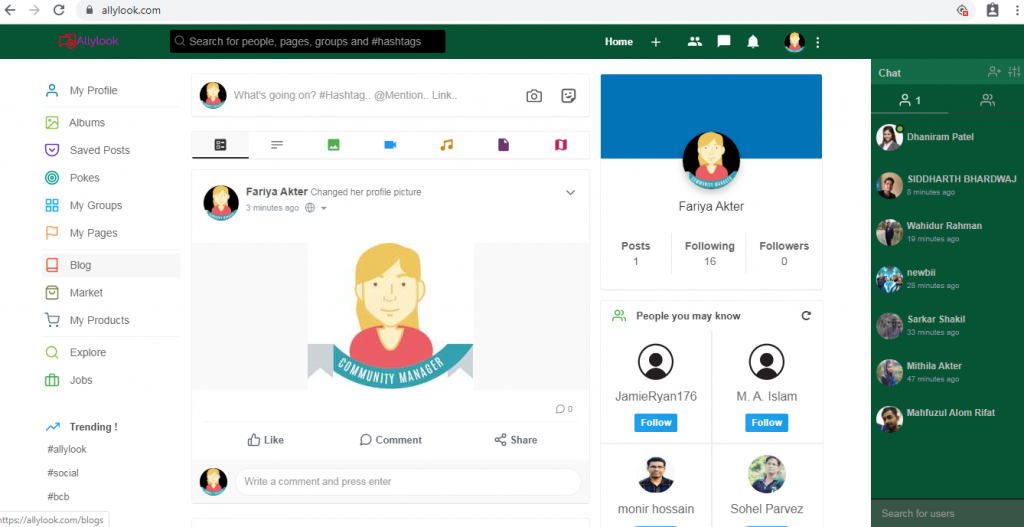Click the Search for users field
Viewport: 1024px width, 527px height.
click(946, 513)
